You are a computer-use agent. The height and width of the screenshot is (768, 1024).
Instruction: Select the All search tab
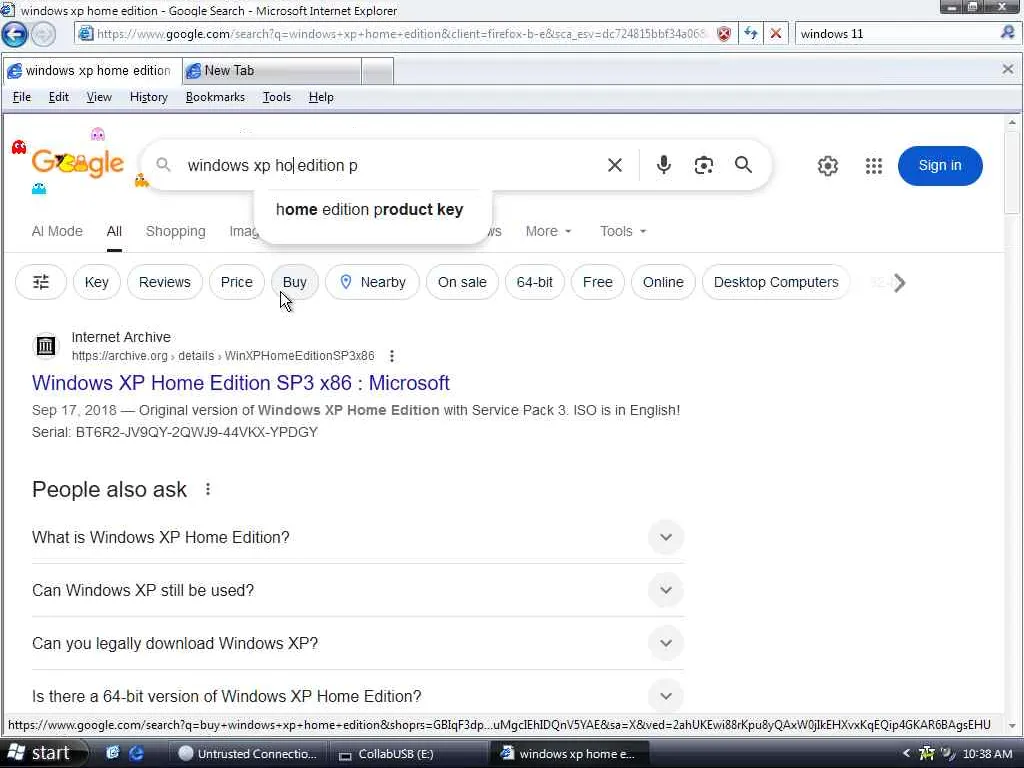point(114,231)
